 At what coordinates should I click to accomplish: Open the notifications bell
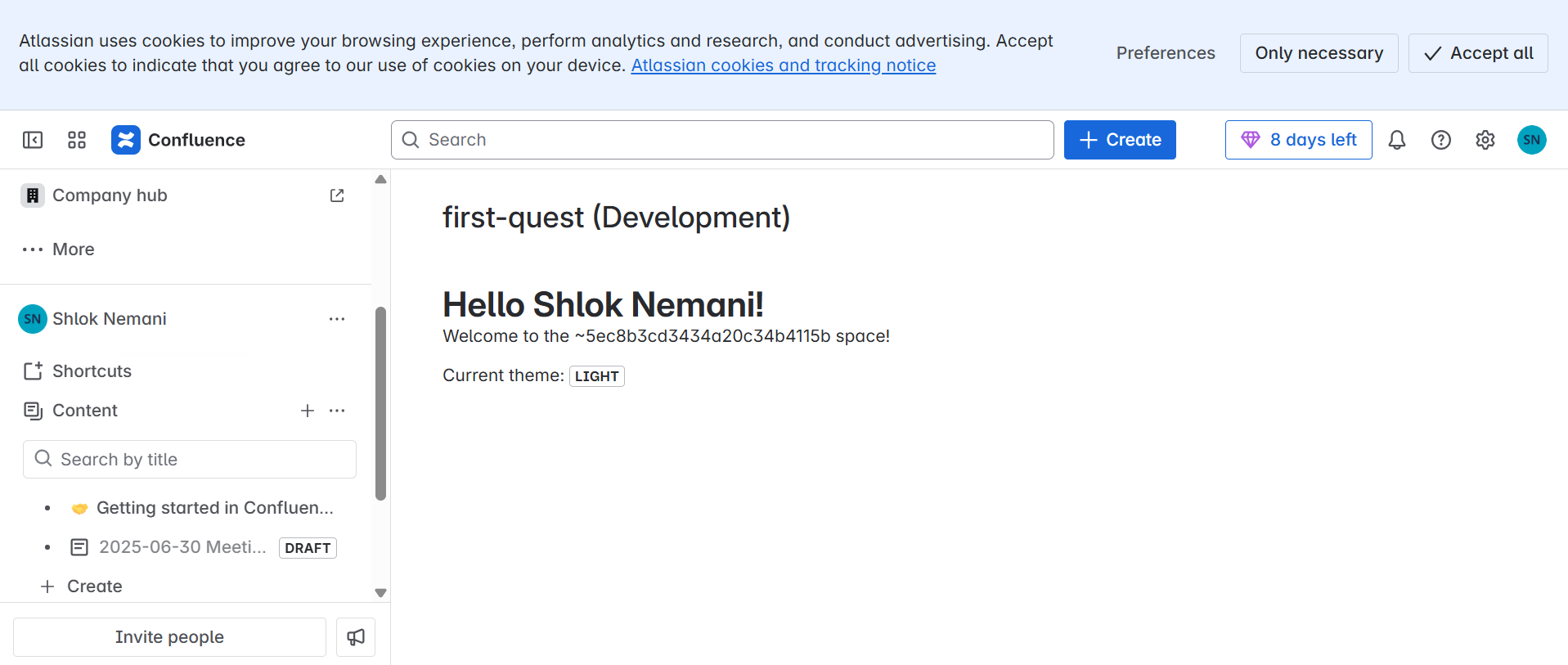click(x=1397, y=140)
